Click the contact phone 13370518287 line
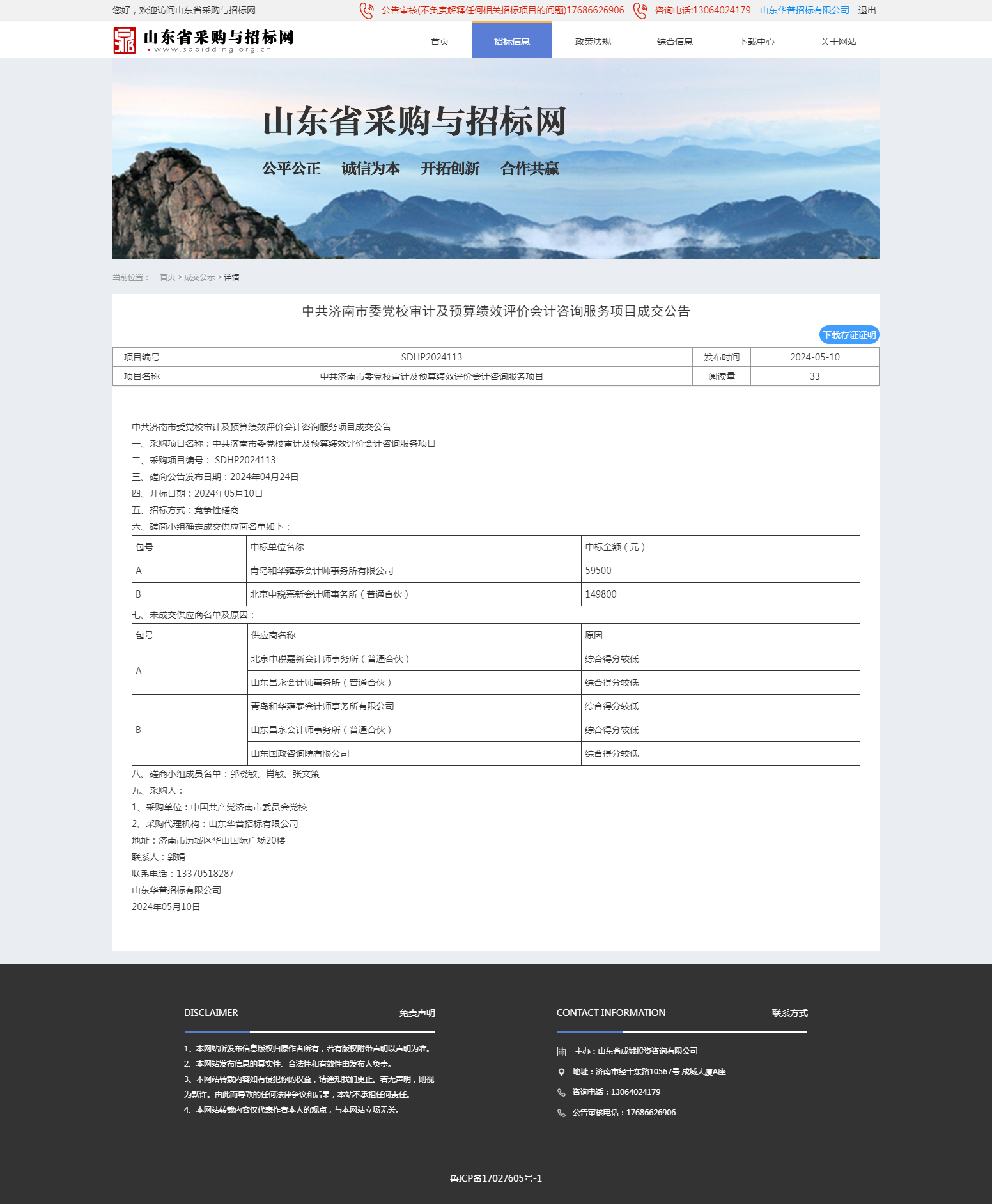Image resolution: width=992 pixels, height=1204 pixels. pos(183,874)
